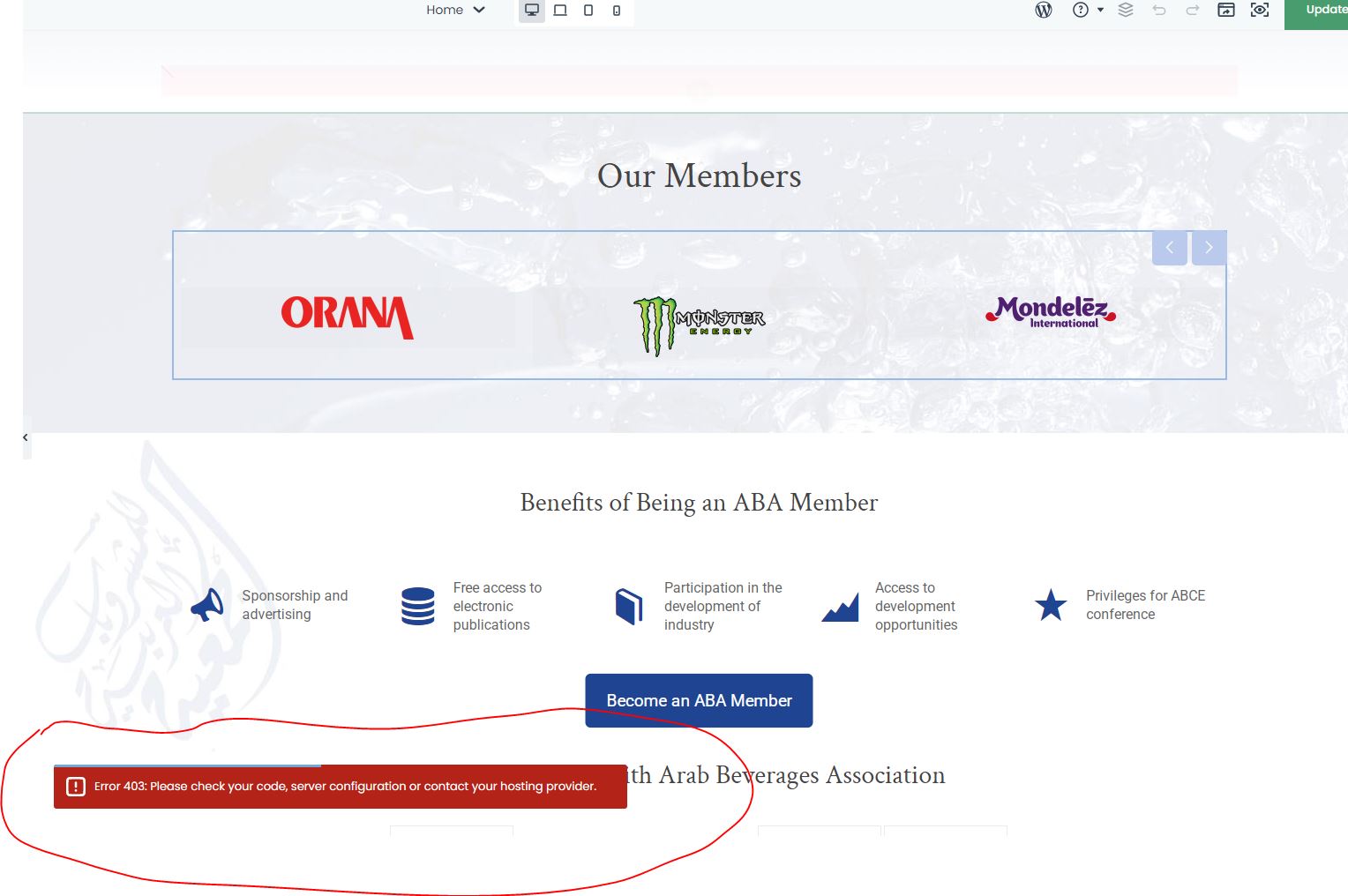1348x896 pixels.
Task: Select Access to development opportunities text
Action: pos(916,606)
